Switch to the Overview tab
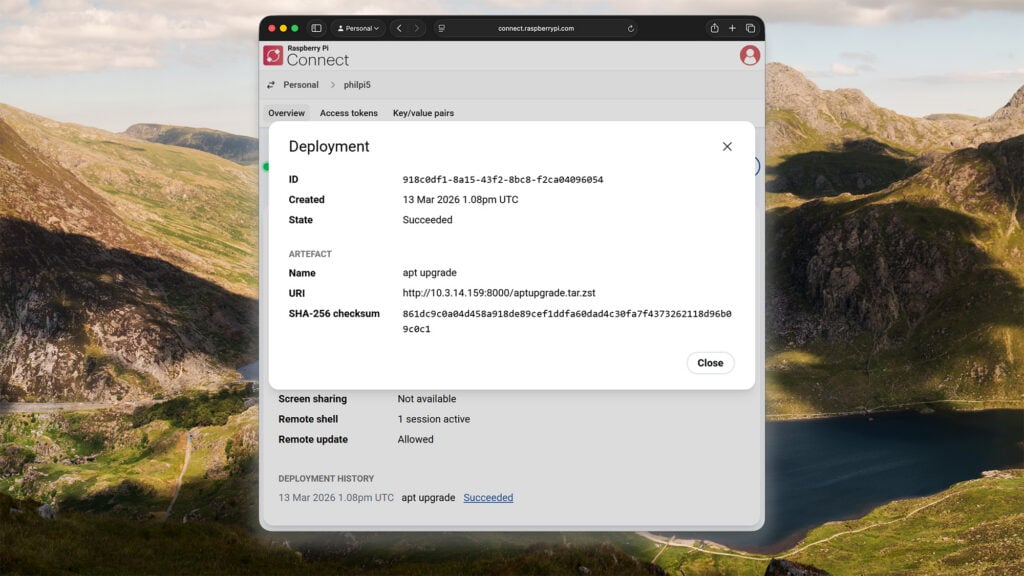The width and height of the screenshot is (1024, 576). (286, 113)
